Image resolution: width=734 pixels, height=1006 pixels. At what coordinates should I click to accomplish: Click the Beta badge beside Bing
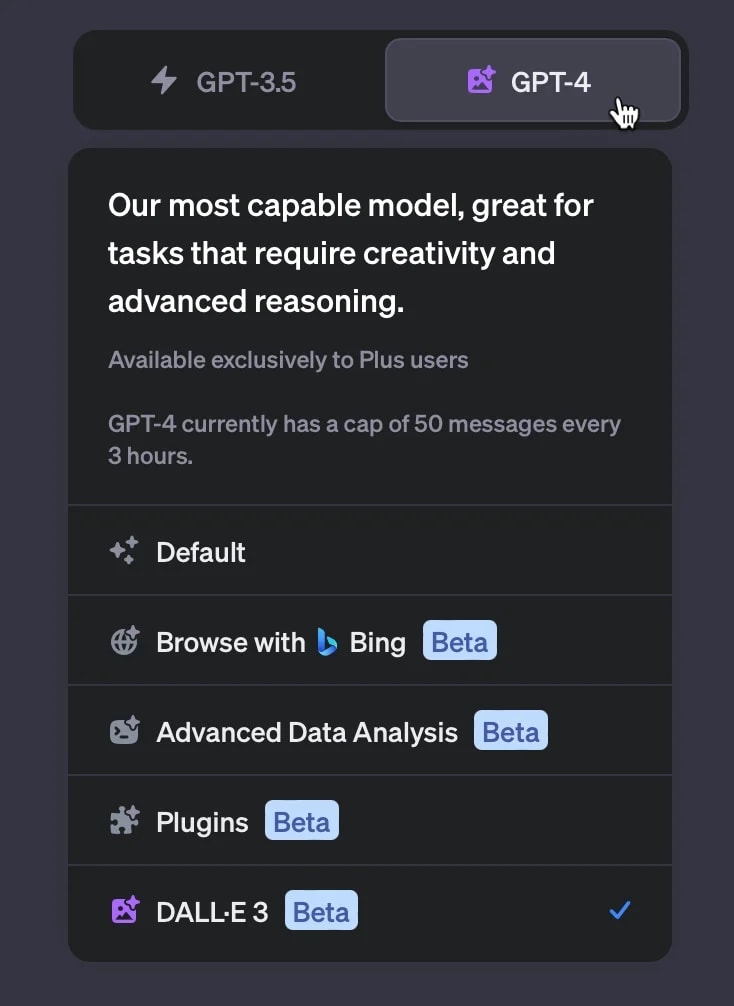[x=459, y=641]
